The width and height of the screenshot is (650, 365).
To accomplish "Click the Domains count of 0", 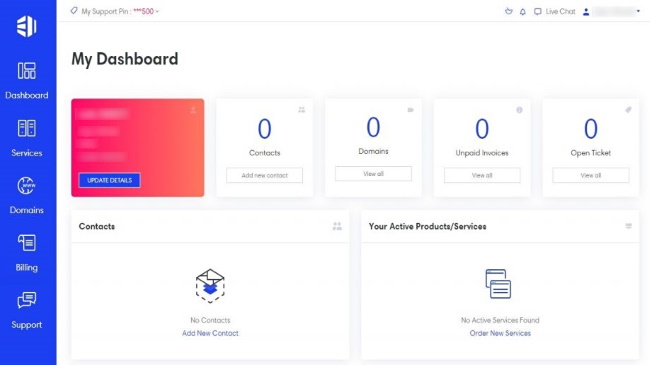I will (373, 127).
